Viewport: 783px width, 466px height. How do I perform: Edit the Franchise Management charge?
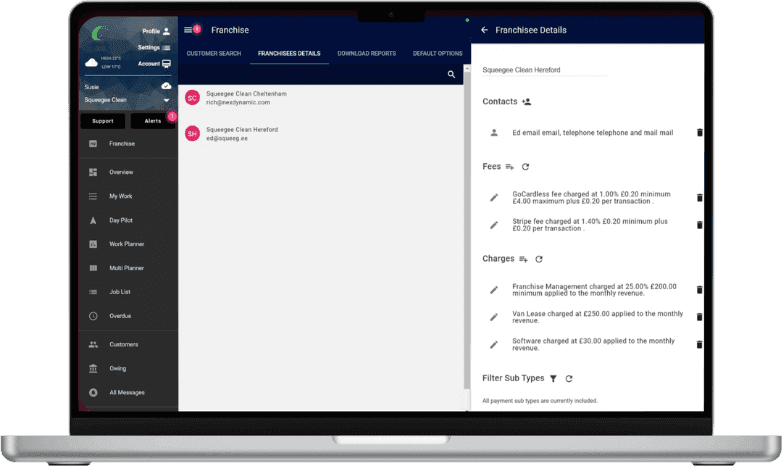[x=493, y=290]
